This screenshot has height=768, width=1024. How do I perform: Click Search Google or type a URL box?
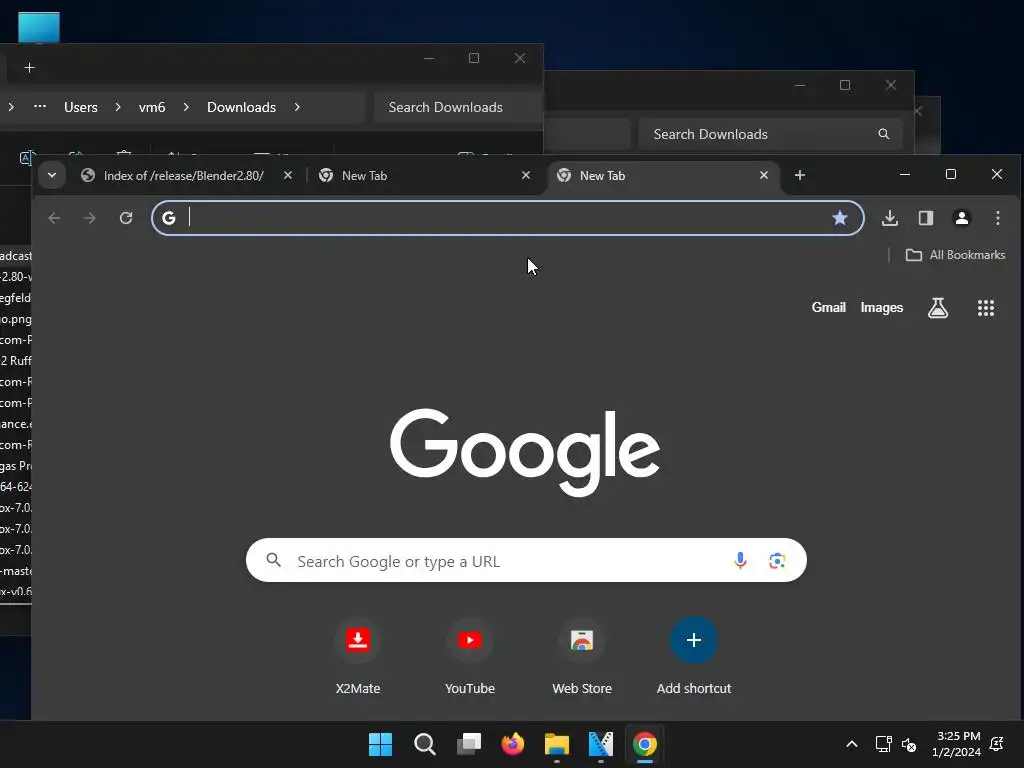tap(526, 560)
